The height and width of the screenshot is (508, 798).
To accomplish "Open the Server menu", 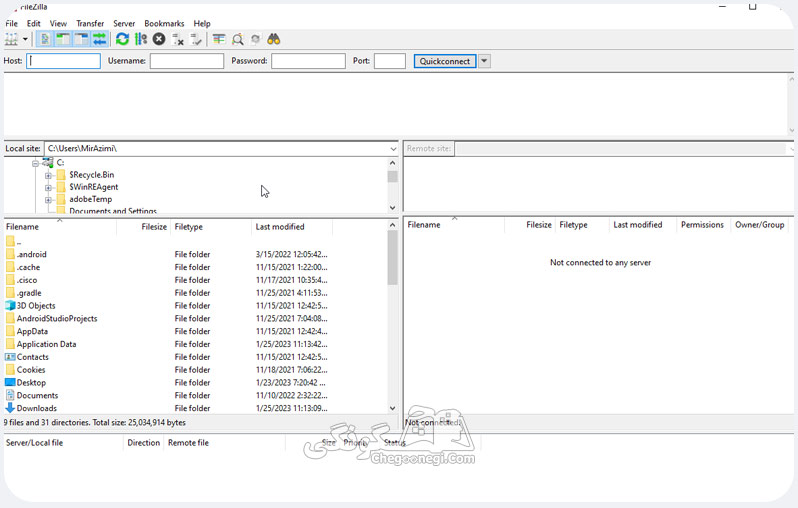I will coord(124,23).
